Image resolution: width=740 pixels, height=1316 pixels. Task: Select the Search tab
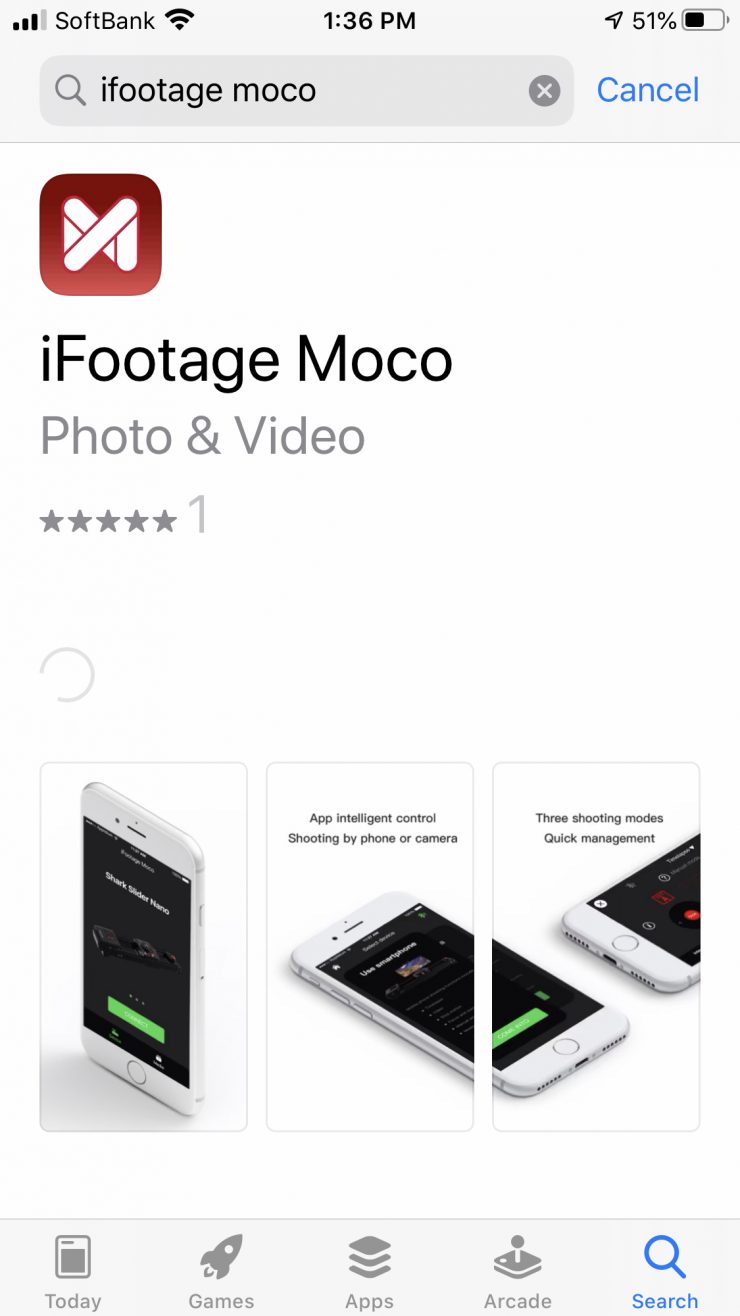(665, 1272)
